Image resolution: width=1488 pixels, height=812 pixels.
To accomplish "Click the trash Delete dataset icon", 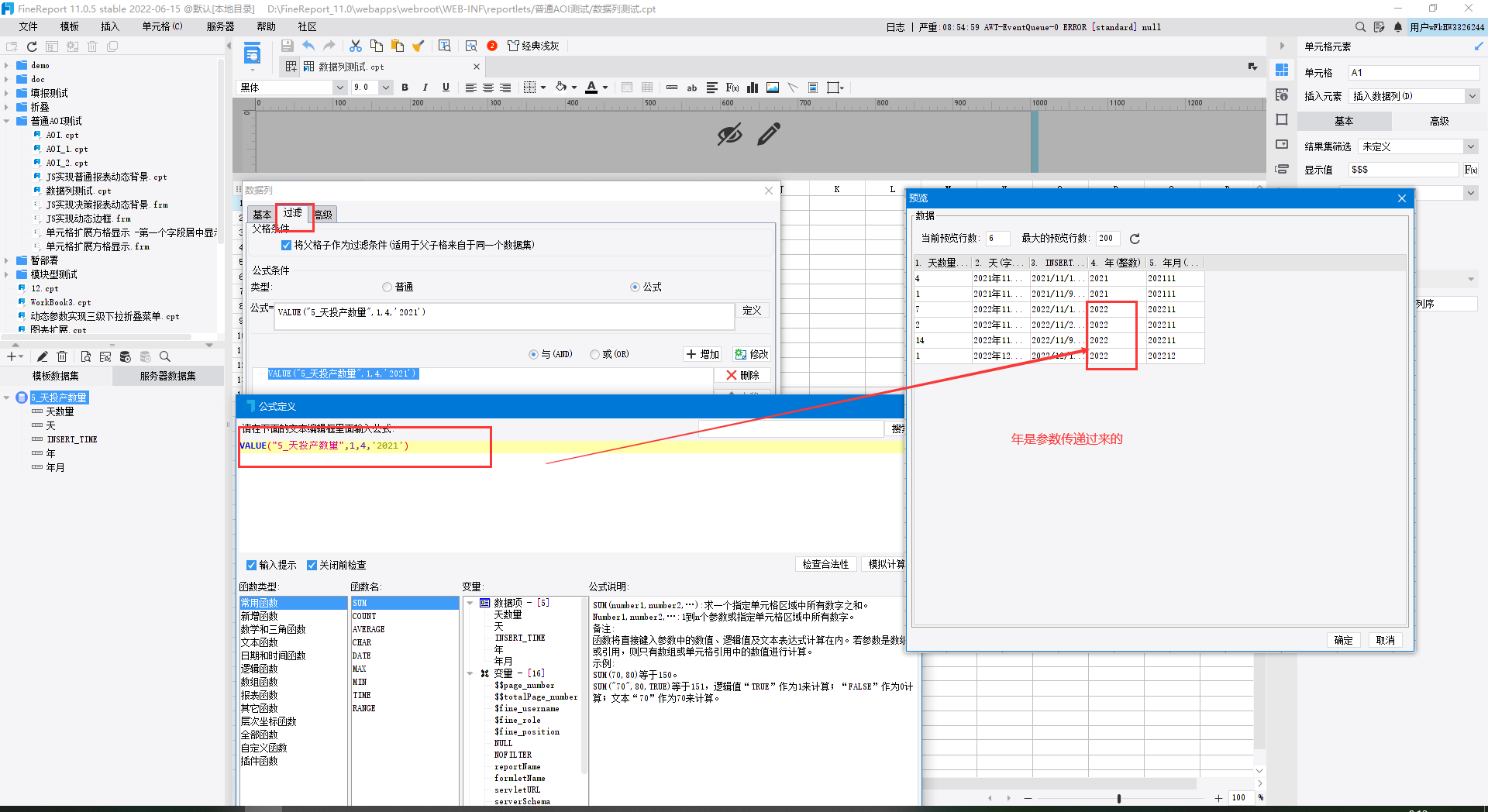I will pyautogui.click(x=63, y=356).
